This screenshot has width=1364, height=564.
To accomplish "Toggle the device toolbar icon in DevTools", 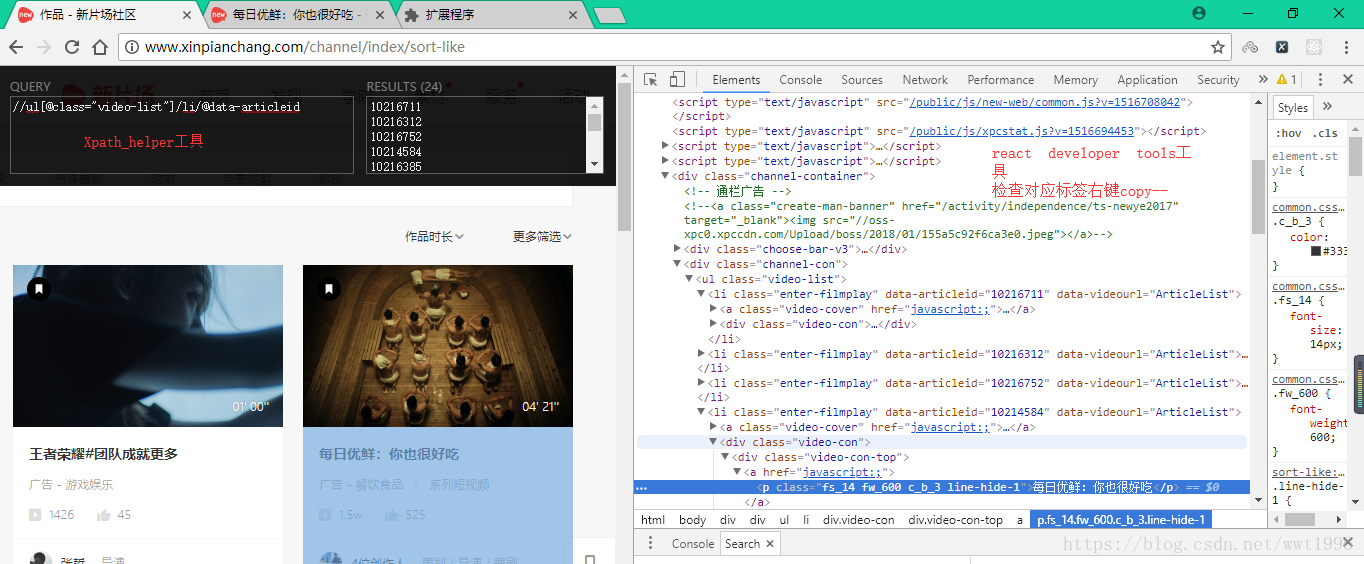I will tap(677, 80).
